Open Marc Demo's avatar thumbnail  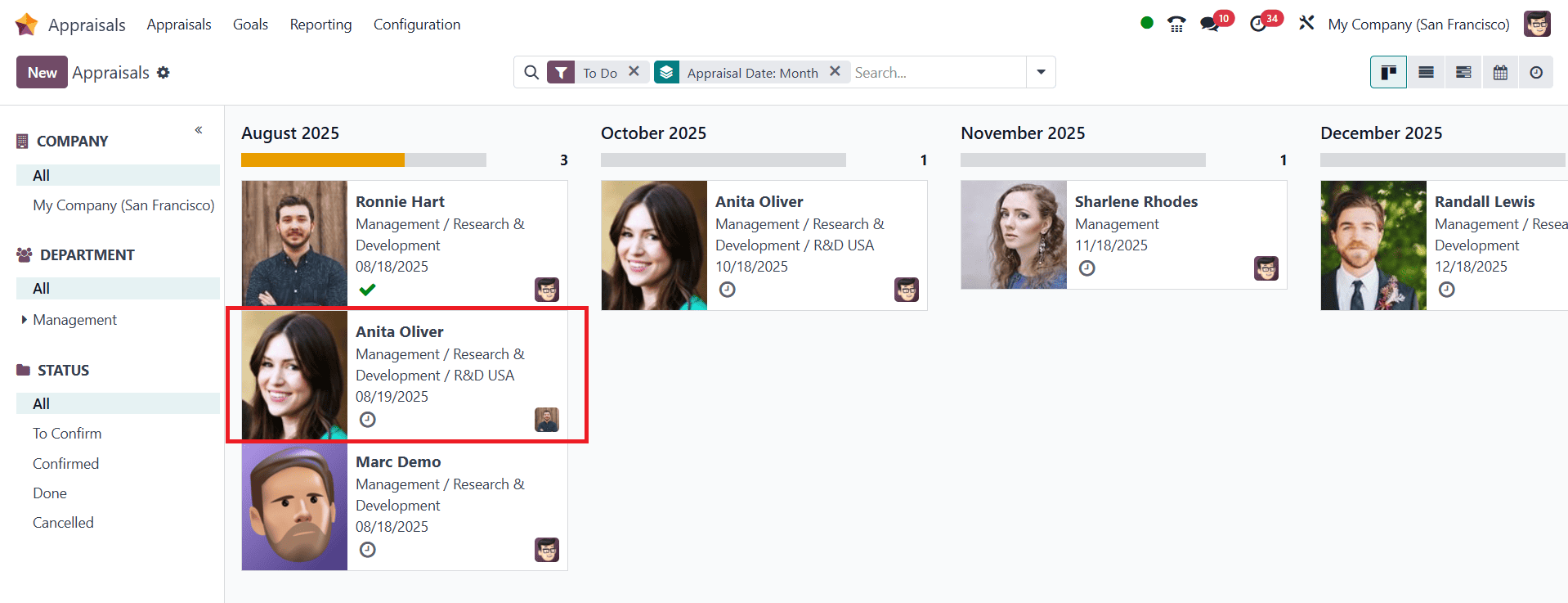point(294,506)
